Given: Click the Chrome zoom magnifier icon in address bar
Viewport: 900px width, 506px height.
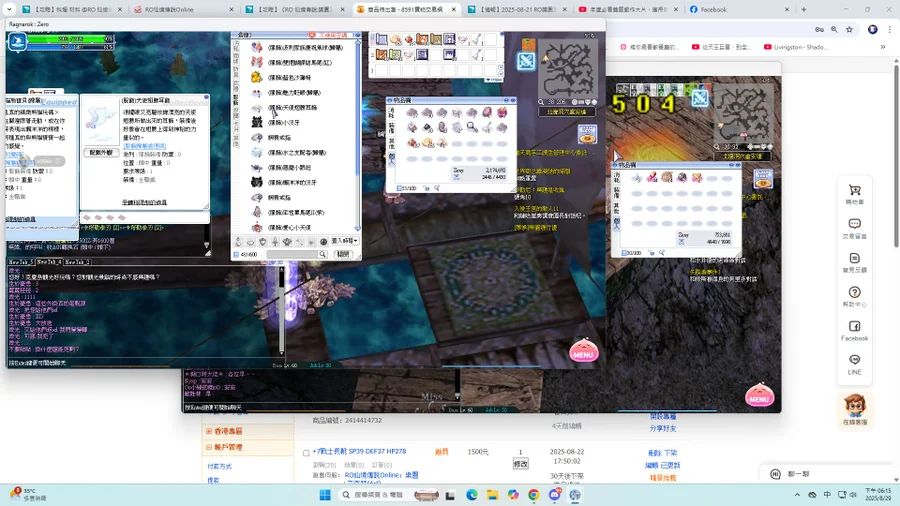Looking at the screenshot, I should 833,29.
